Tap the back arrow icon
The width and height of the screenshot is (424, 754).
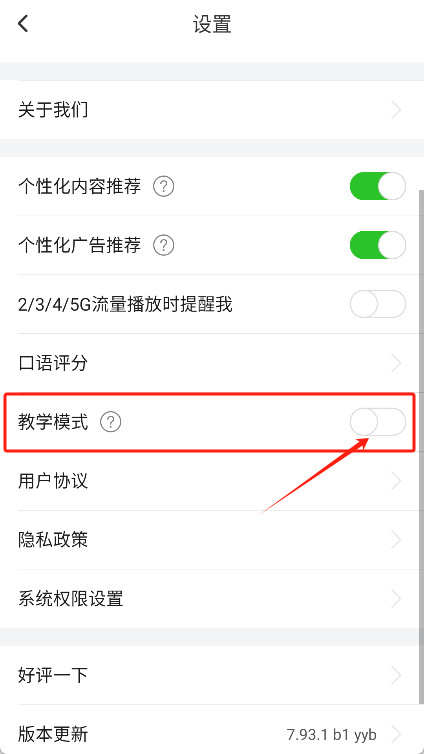(x=23, y=23)
